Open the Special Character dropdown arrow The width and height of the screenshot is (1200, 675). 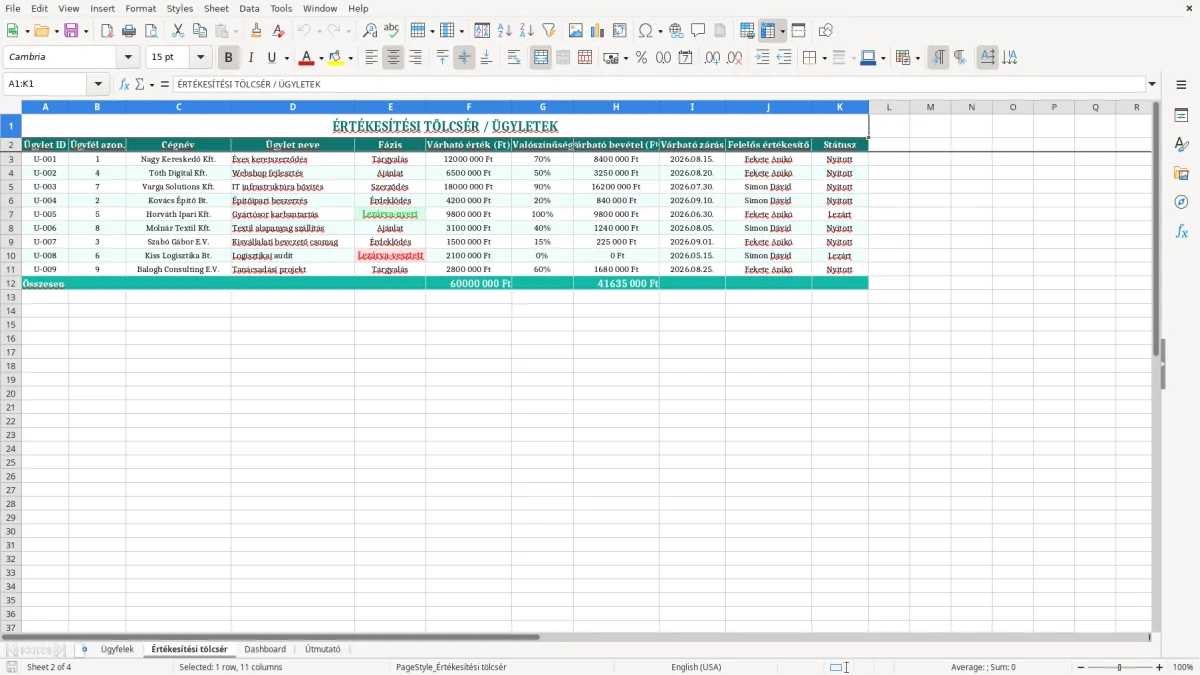(660, 31)
